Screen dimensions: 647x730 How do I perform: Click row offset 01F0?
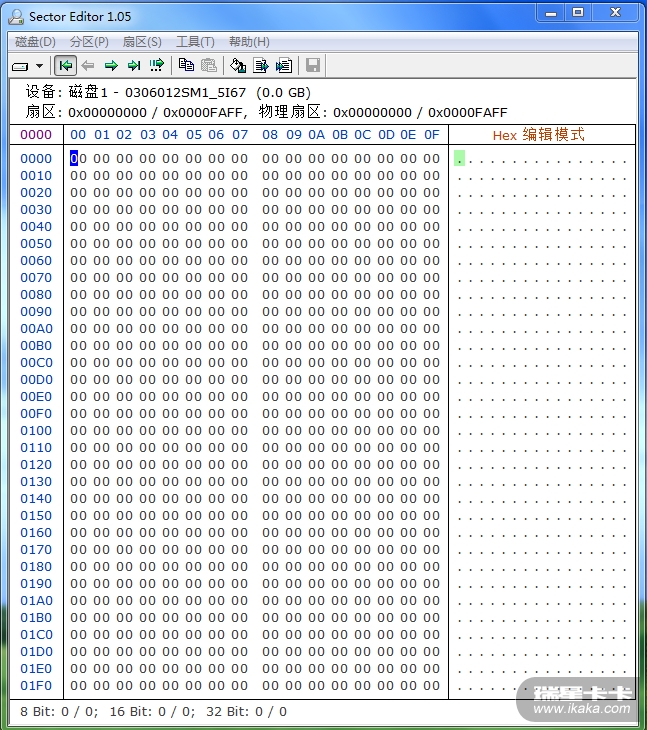36,686
